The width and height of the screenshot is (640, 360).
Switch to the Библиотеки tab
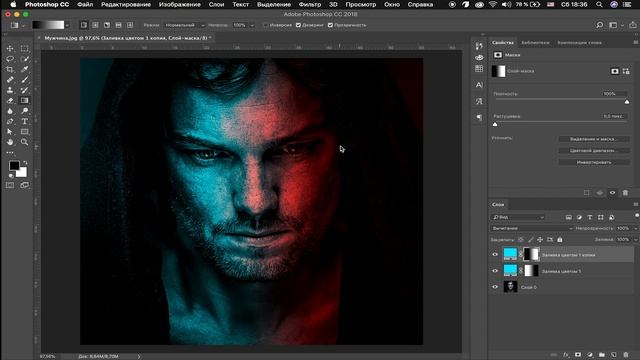[x=535, y=42]
